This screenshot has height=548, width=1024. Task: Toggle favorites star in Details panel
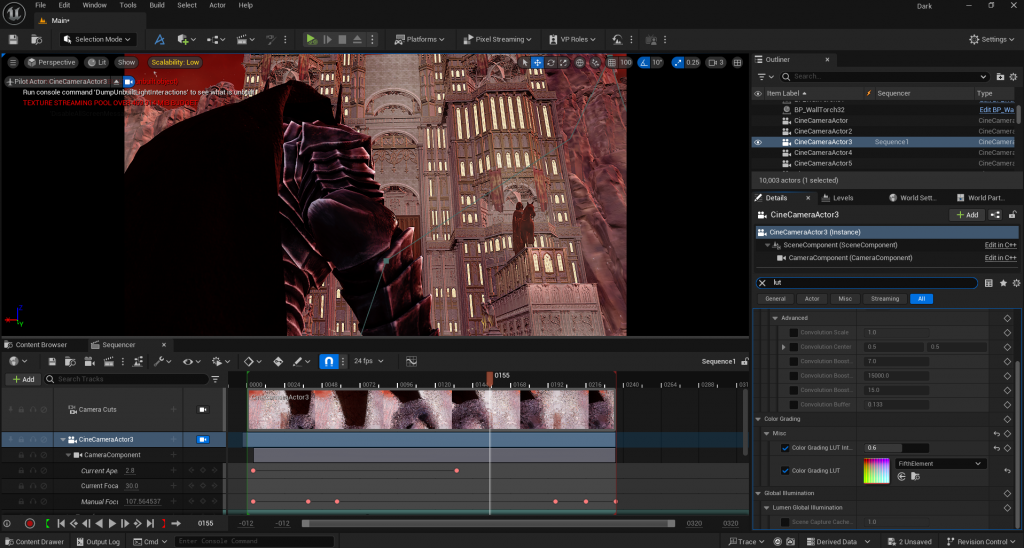(1002, 283)
